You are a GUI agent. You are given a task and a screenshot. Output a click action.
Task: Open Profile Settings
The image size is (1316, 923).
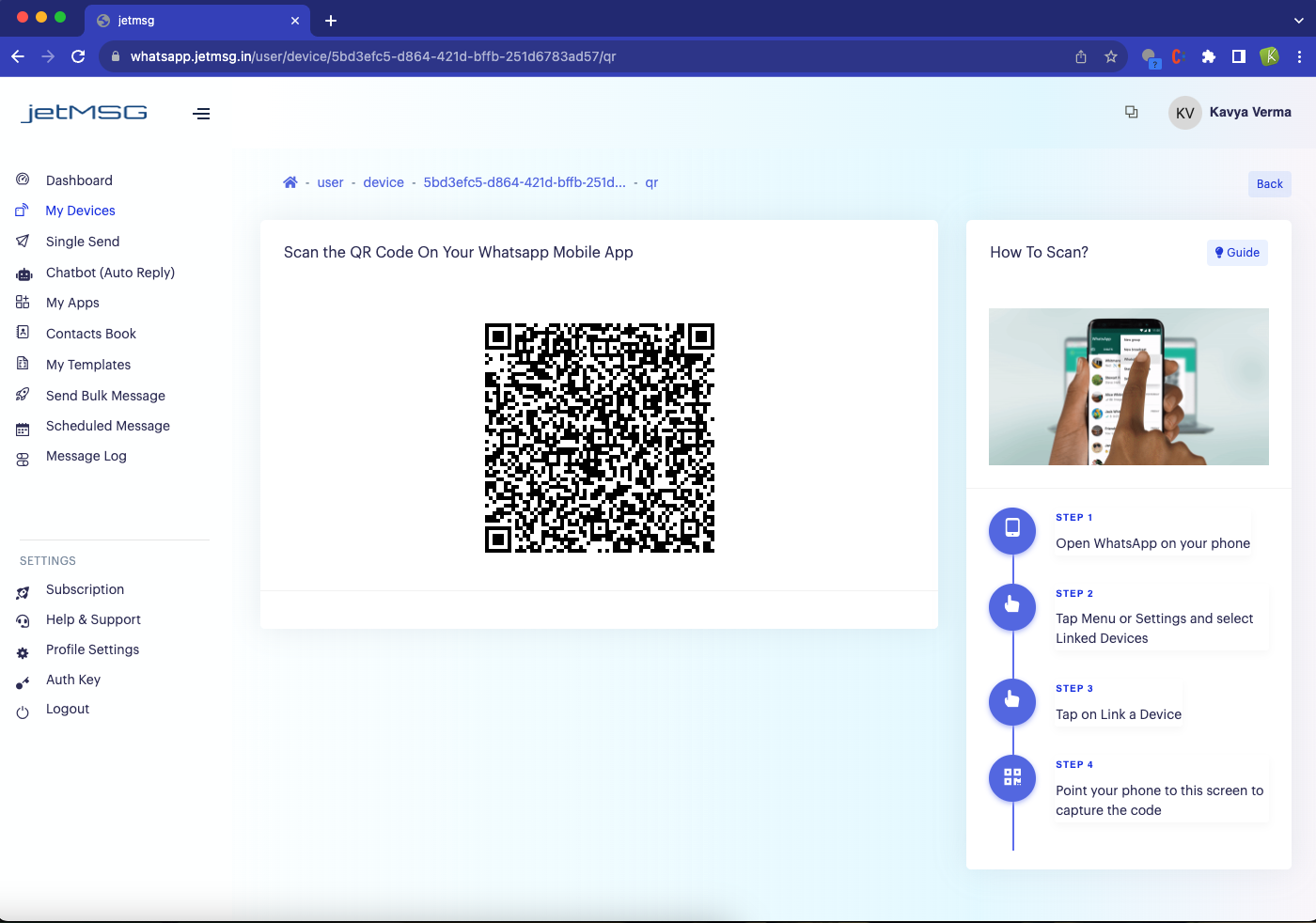92,649
